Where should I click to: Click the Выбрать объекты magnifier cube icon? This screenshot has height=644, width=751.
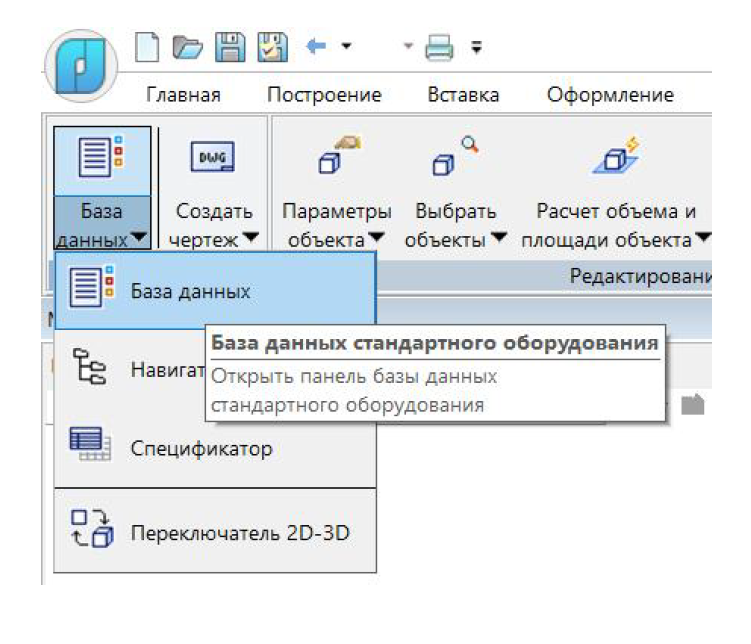455,156
